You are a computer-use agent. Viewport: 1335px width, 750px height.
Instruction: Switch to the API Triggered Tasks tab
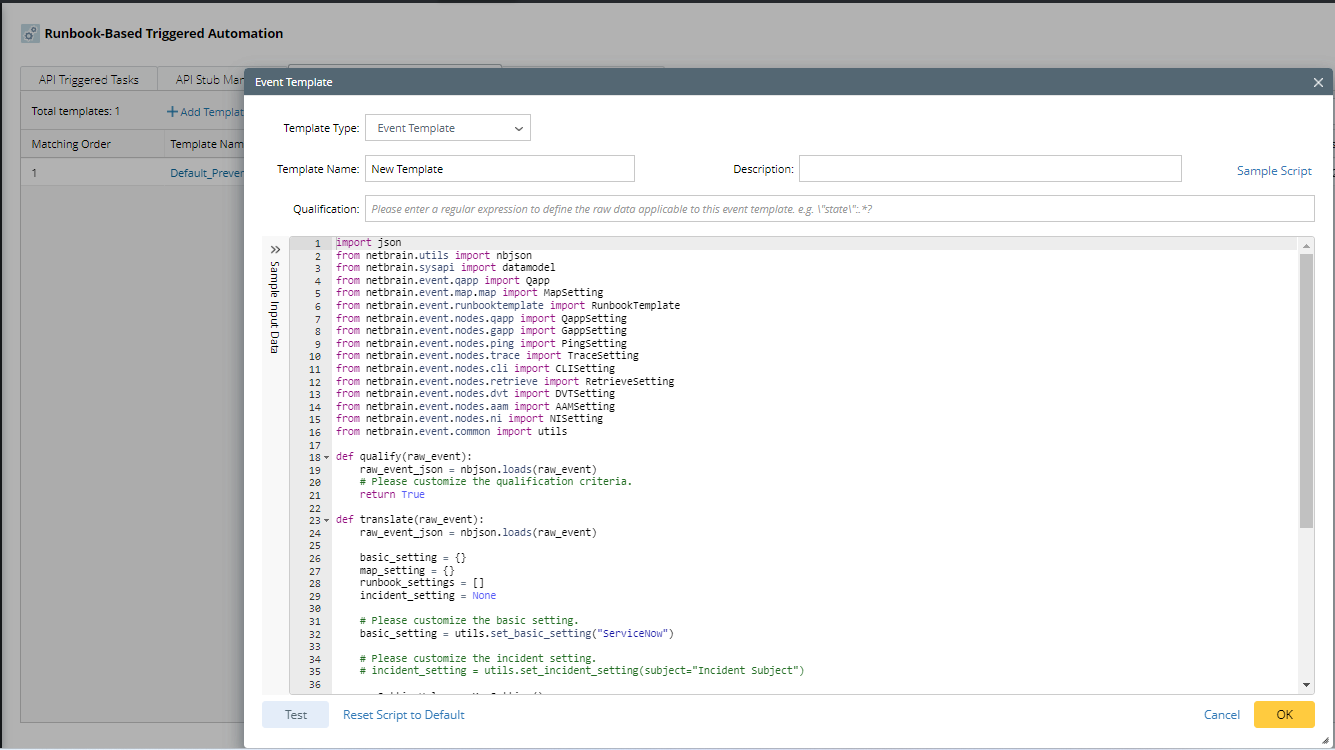89,80
